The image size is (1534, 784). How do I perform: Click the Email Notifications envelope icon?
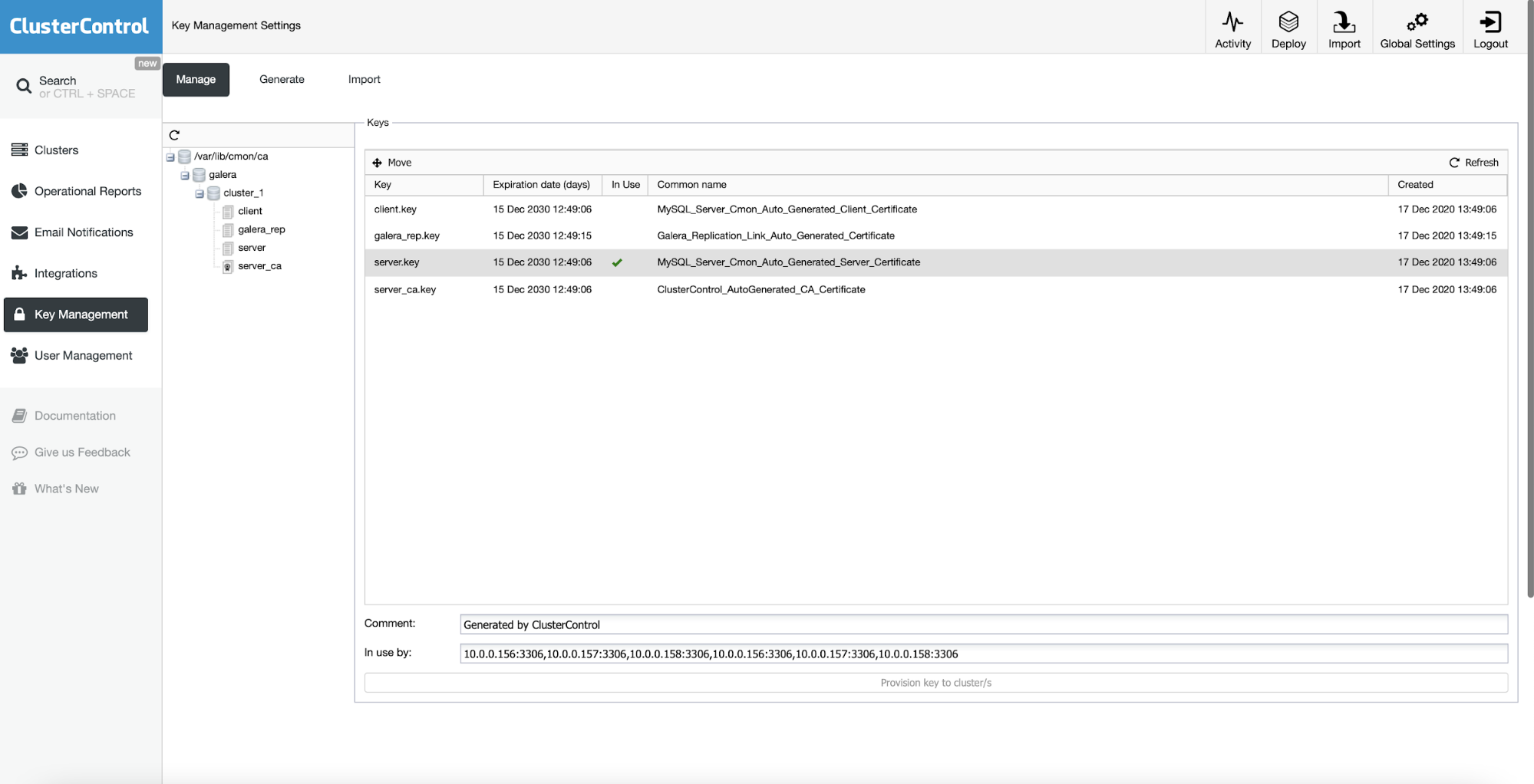pyautogui.click(x=20, y=232)
